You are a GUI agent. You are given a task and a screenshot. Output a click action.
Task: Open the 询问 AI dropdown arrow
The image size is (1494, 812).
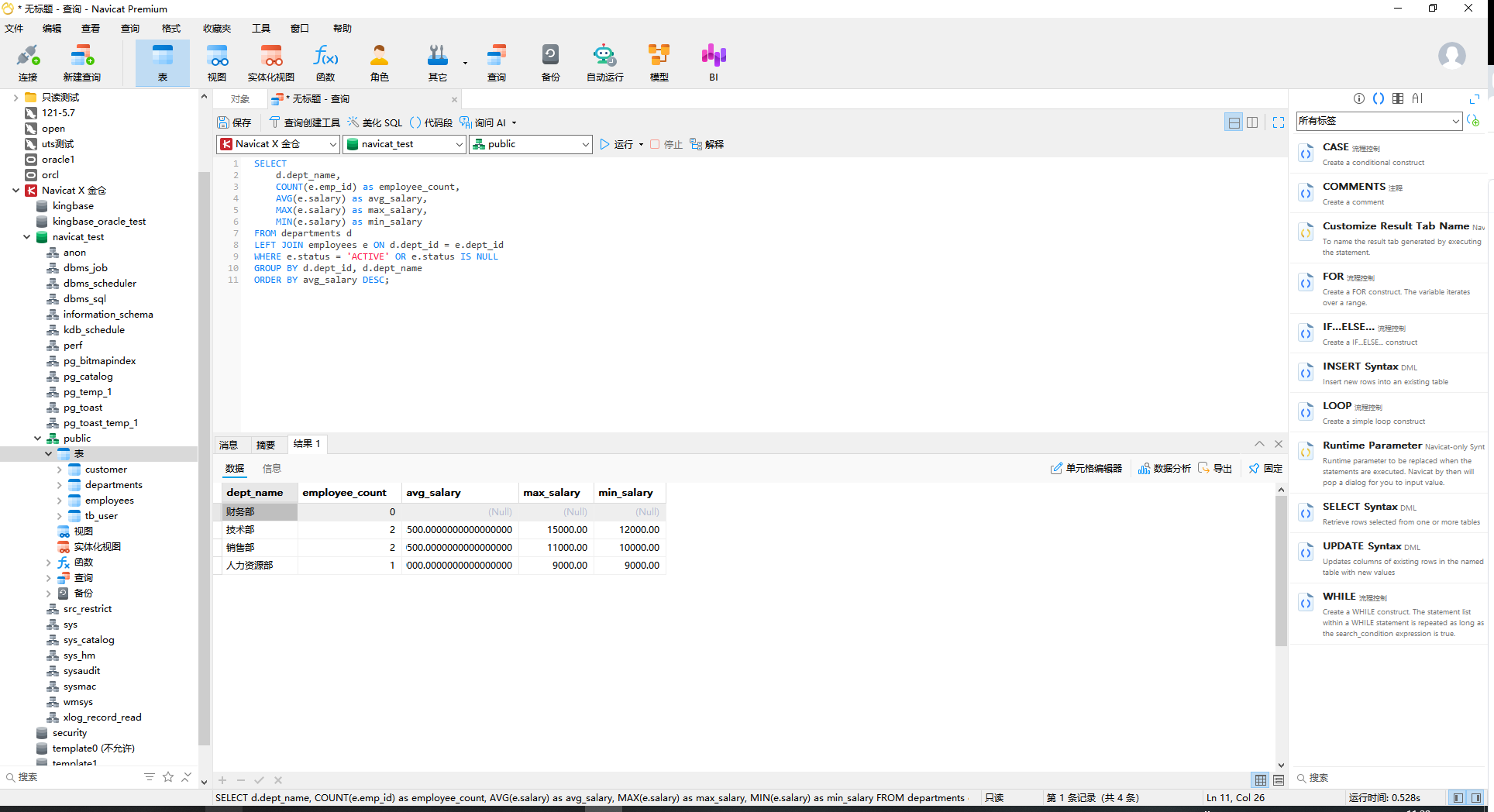coord(514,123)
